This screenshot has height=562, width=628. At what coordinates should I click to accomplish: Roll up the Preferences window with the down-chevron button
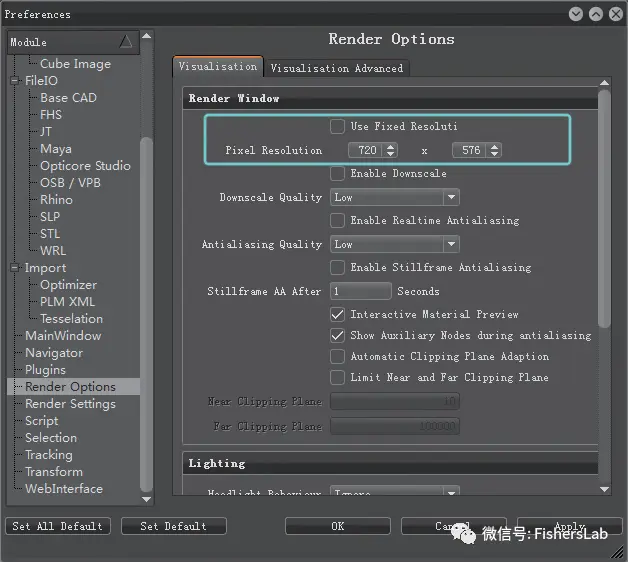[576, 14]
